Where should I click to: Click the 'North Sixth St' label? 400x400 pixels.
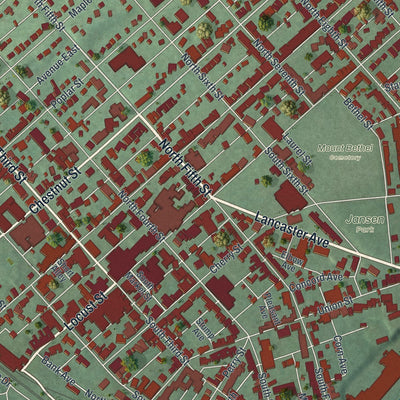202,77
